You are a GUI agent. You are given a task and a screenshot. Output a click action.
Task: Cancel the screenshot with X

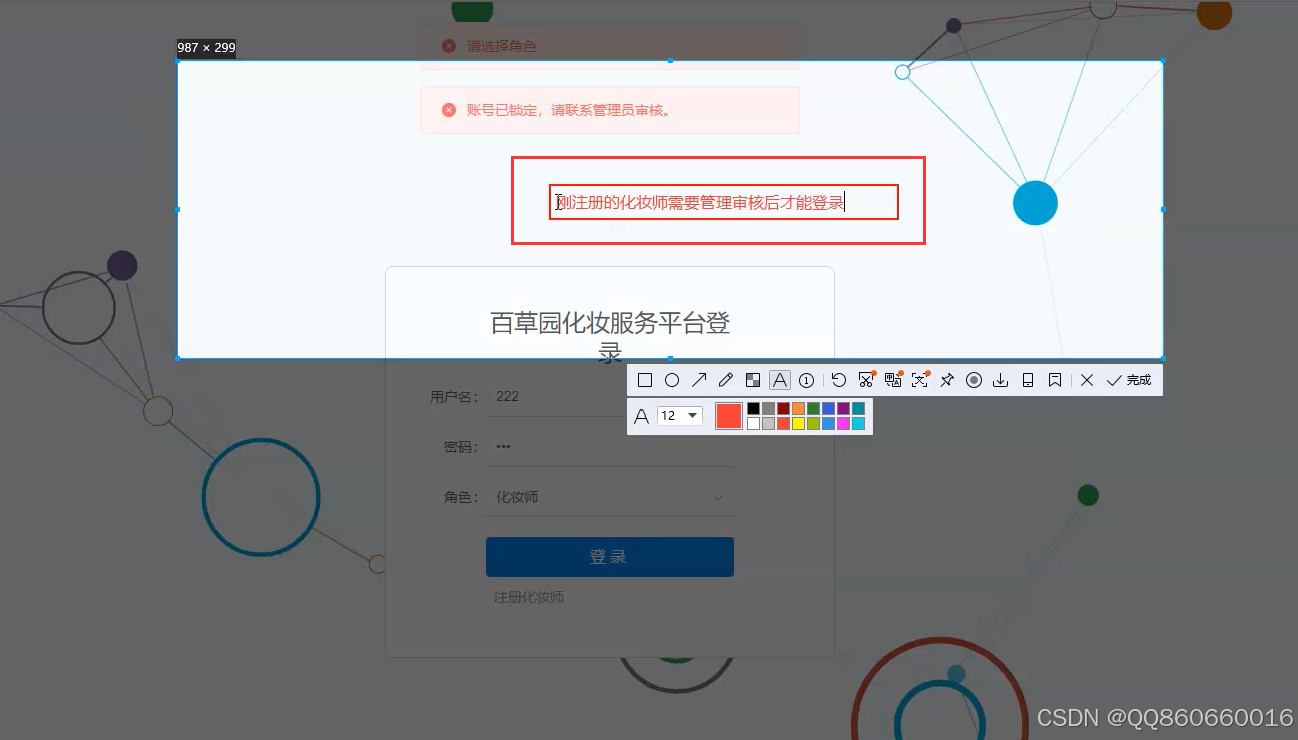(x=1087, y=380)
